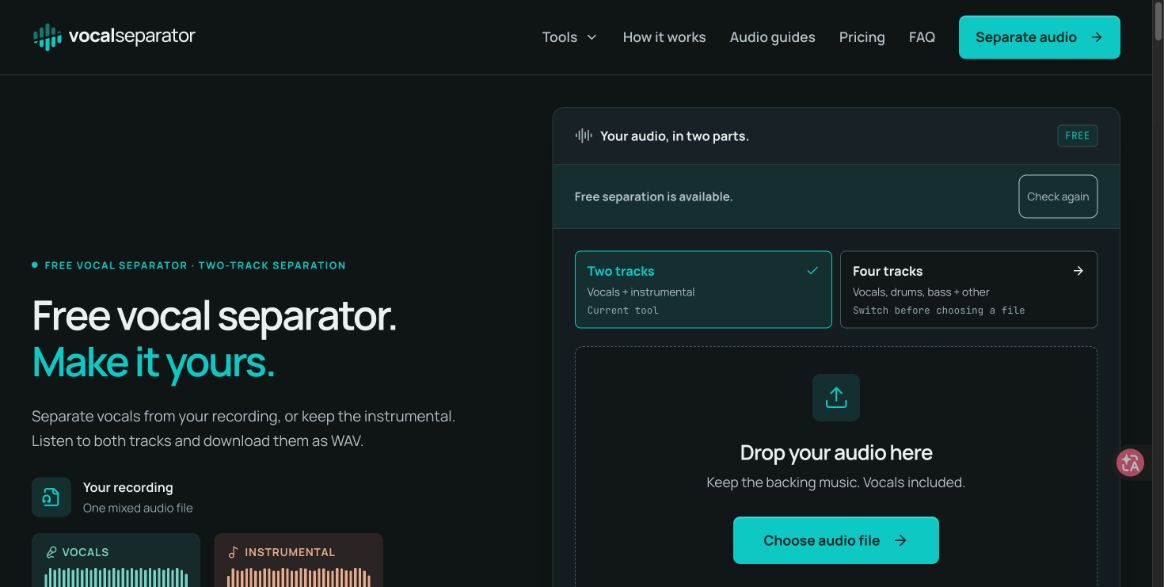Click the 'Make it yours.' teal heading
The height and width of the screenshot is (587, 1164).
click(153, 363)
